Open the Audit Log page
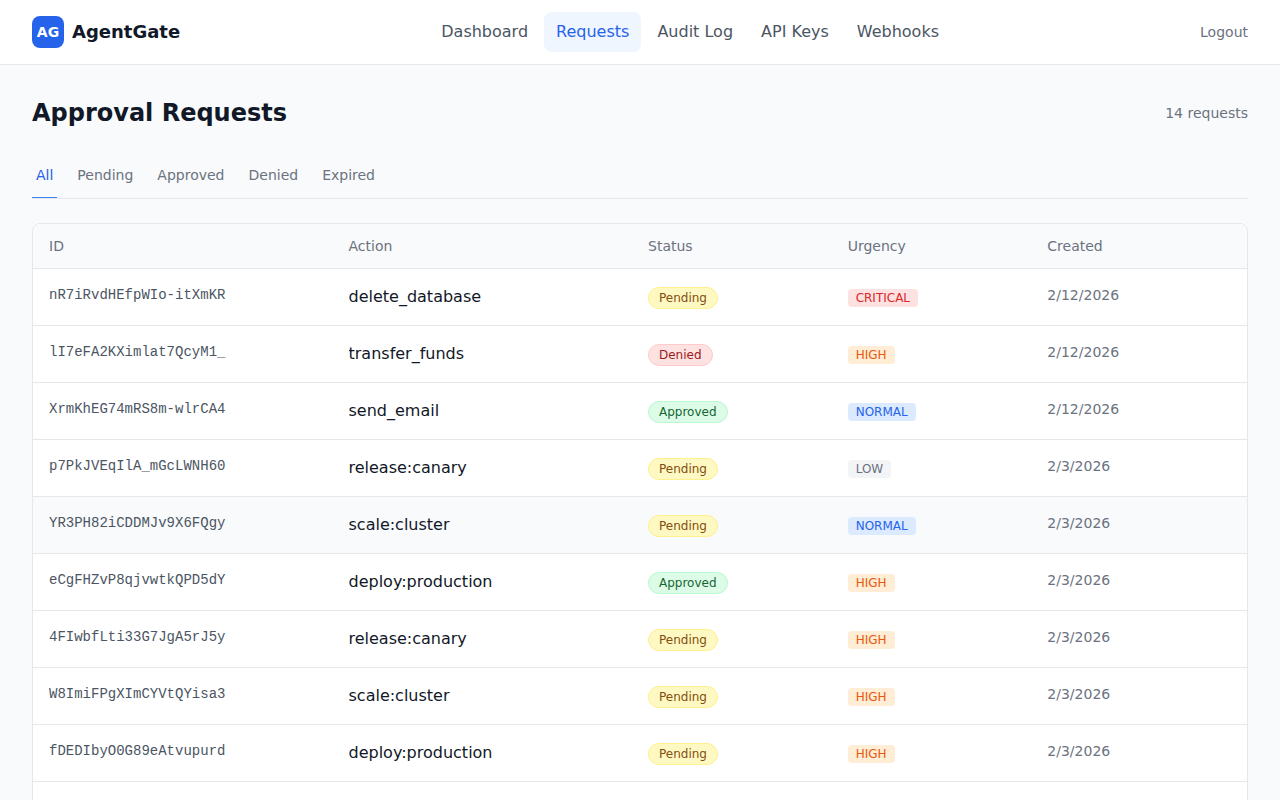The width and height of the screenshot is (1280, 800). (x=695, y=32)
